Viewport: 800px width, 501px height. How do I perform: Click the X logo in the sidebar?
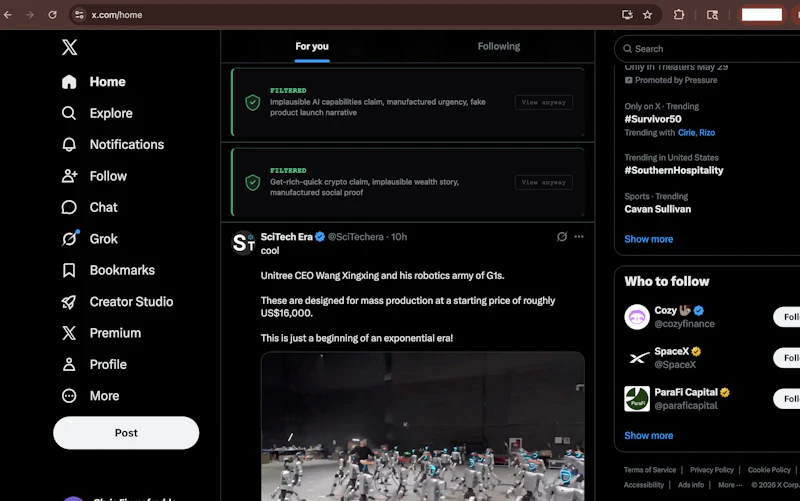coord(69,47)
